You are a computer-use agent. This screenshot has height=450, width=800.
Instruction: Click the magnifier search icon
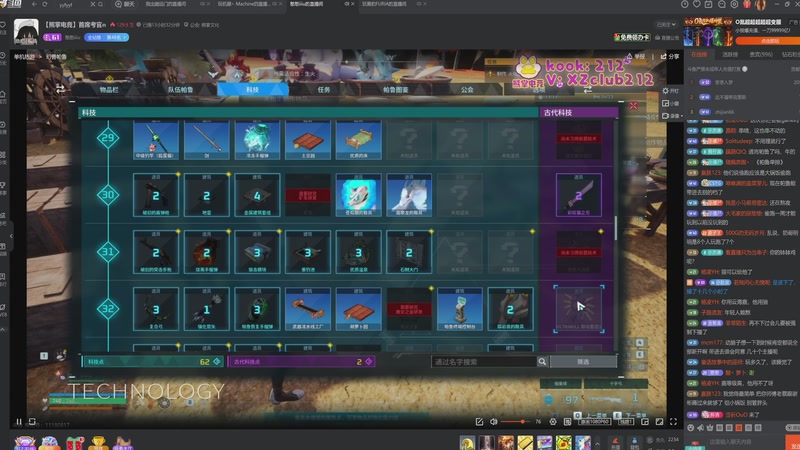click(542, 361)
